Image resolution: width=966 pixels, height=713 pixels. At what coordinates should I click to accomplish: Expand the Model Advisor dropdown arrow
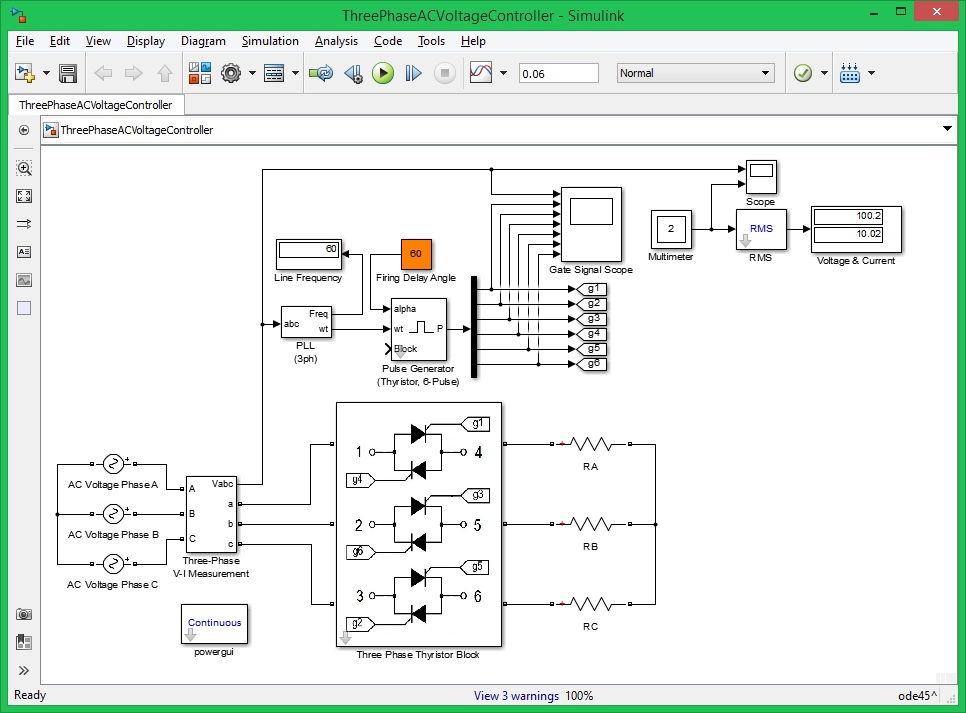tap(824, 73)
